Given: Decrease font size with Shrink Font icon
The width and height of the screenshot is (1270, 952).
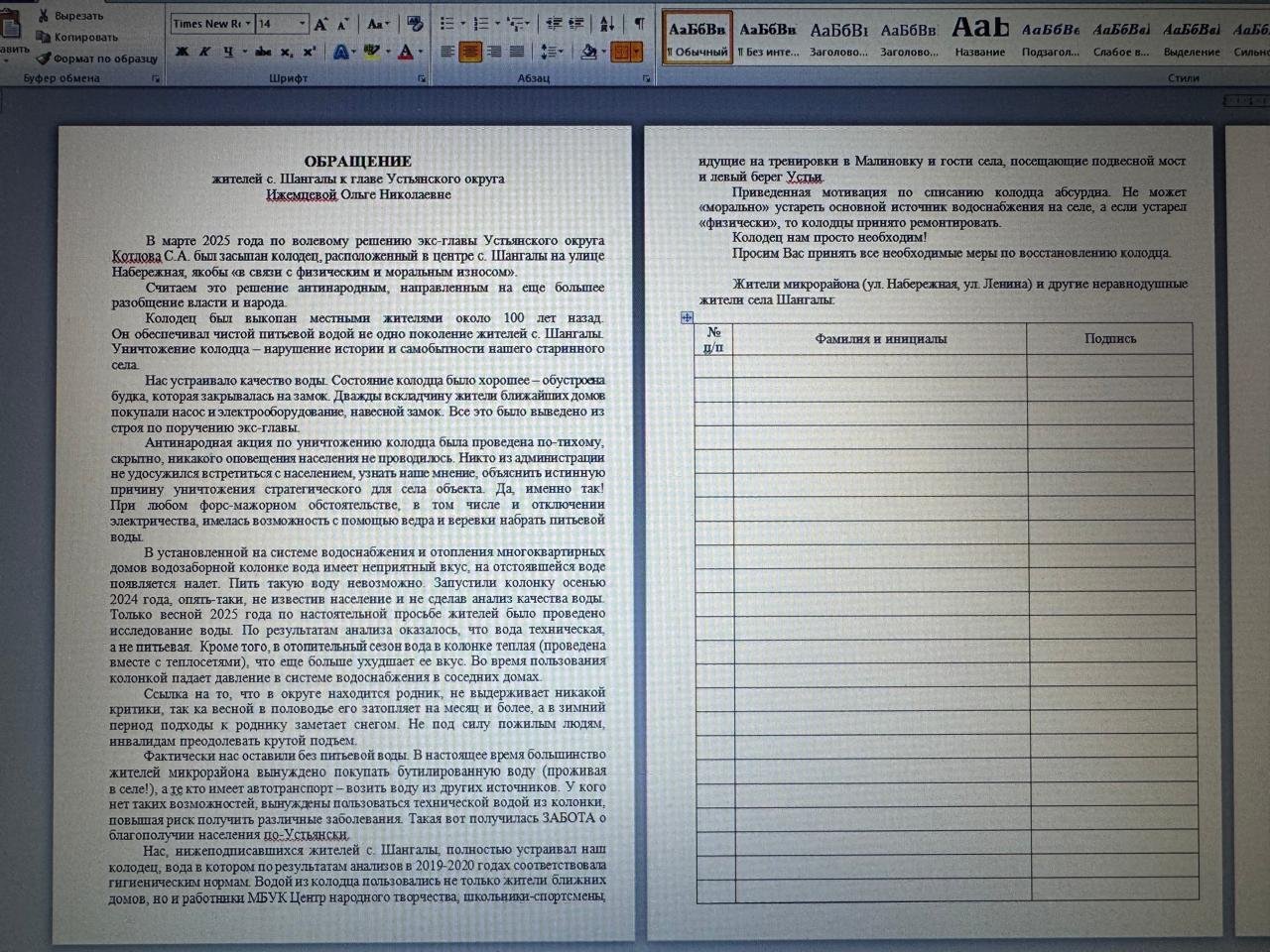Looking at the screenshot, I should pos(343,24).
